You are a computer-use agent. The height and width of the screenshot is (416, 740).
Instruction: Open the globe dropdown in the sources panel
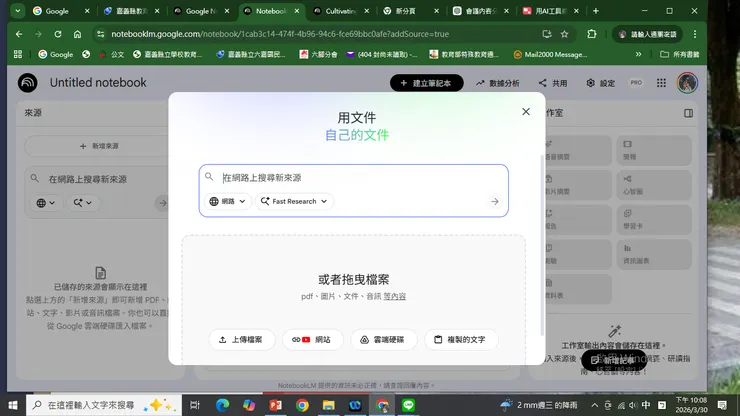click(x=46, y=203)
